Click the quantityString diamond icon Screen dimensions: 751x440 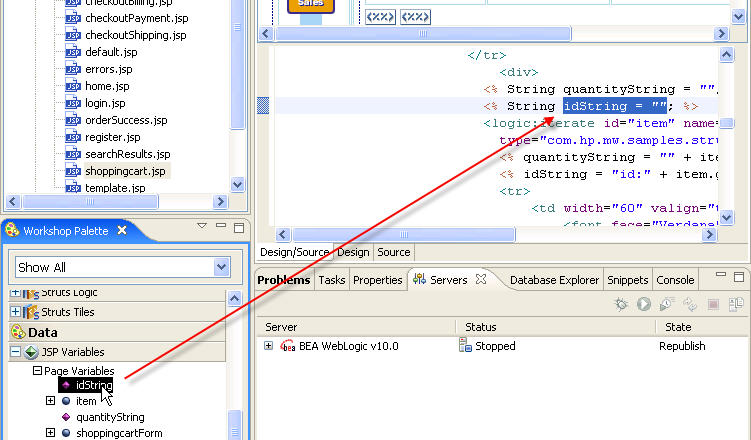click(x=66, y=417)
